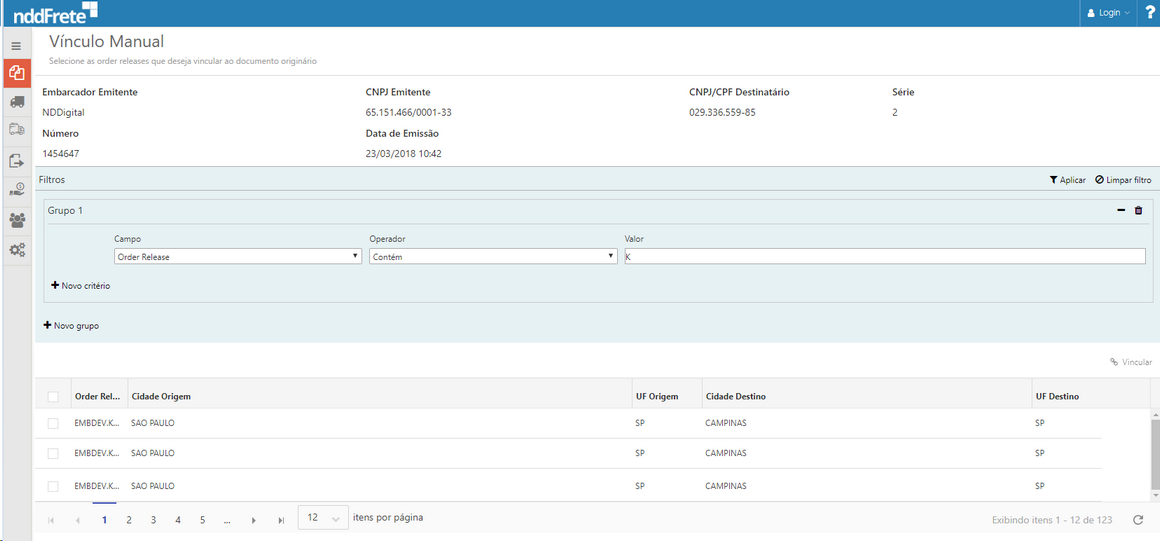This screenshot has width=1160, height=541.
Task: Open the gears settings icon in the sidebar
Action: click(x=16, y=250)
